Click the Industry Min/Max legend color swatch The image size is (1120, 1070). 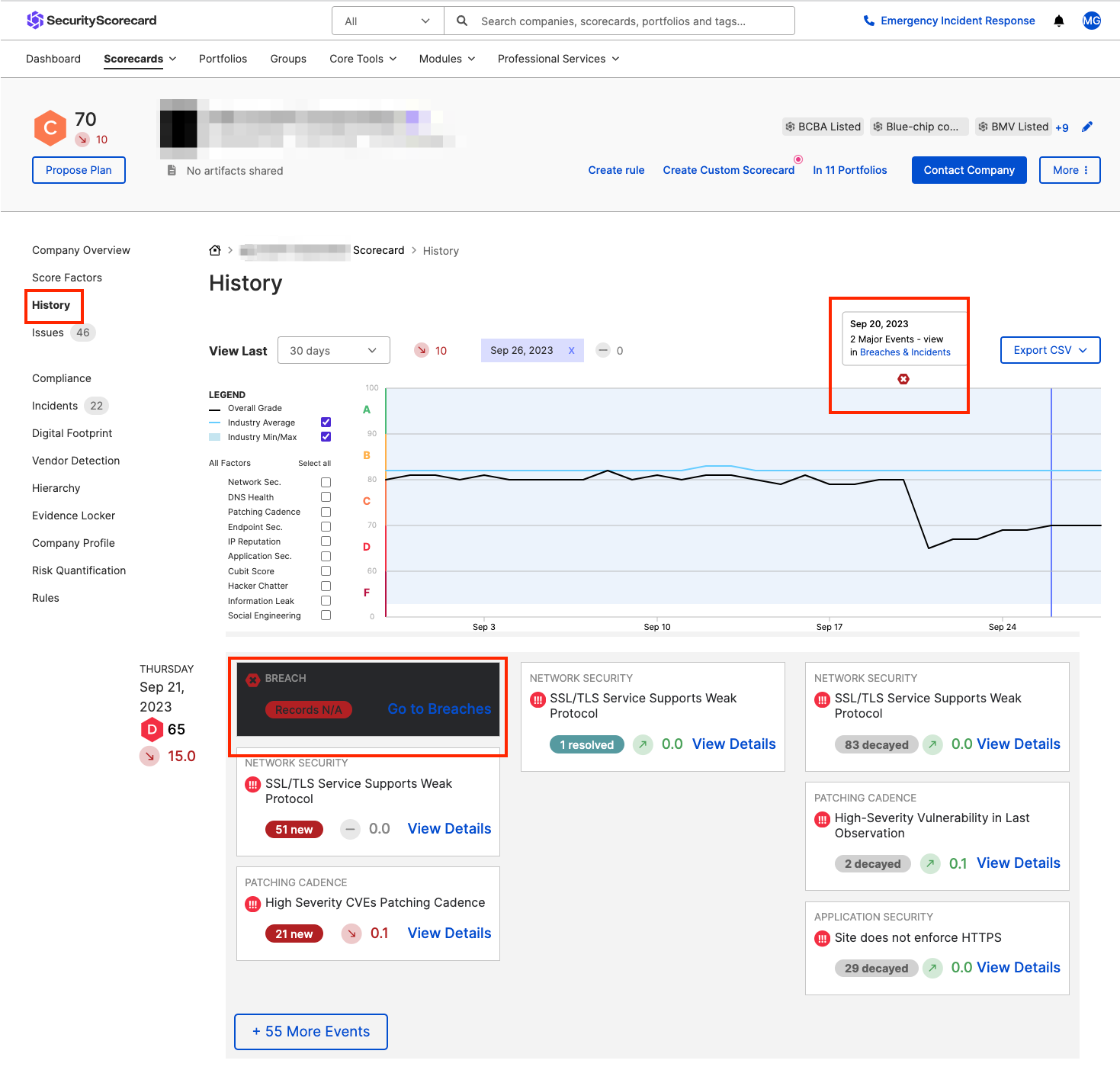pyautogui.click(x=215, y=437)
